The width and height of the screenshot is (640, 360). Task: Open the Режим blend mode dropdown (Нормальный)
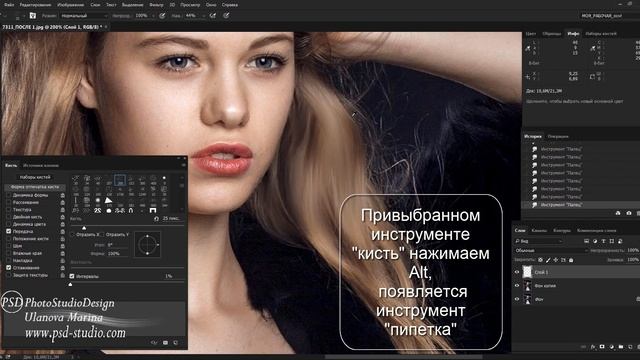click(x=84, y=16)
